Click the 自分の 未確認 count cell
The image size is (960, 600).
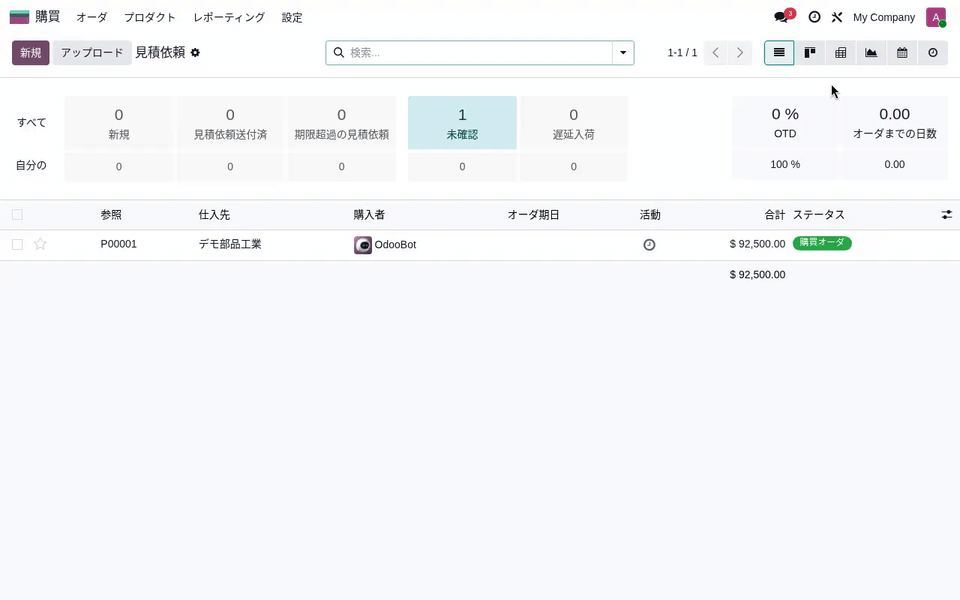tap(462, 167)
